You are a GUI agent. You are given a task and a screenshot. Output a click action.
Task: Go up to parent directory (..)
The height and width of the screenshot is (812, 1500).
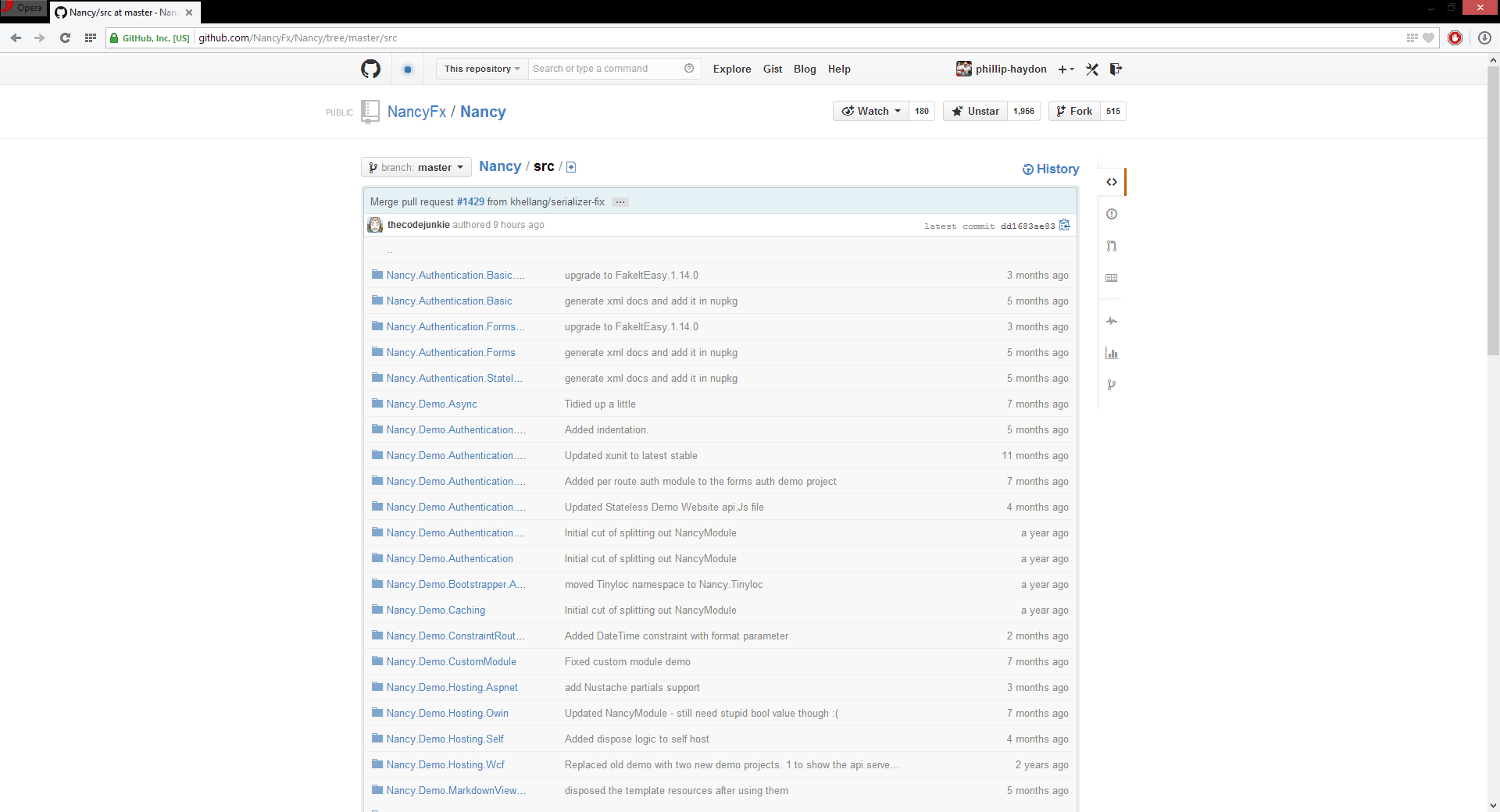pos(390,251)
